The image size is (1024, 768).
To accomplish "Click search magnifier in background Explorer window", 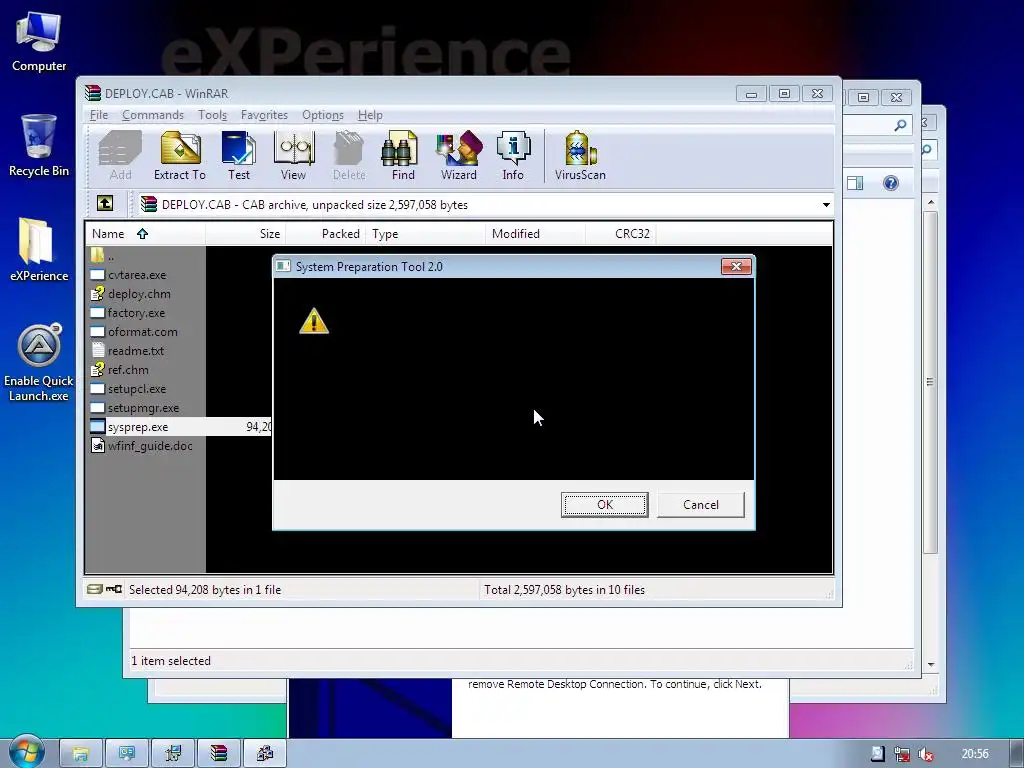I will (900, 125).
